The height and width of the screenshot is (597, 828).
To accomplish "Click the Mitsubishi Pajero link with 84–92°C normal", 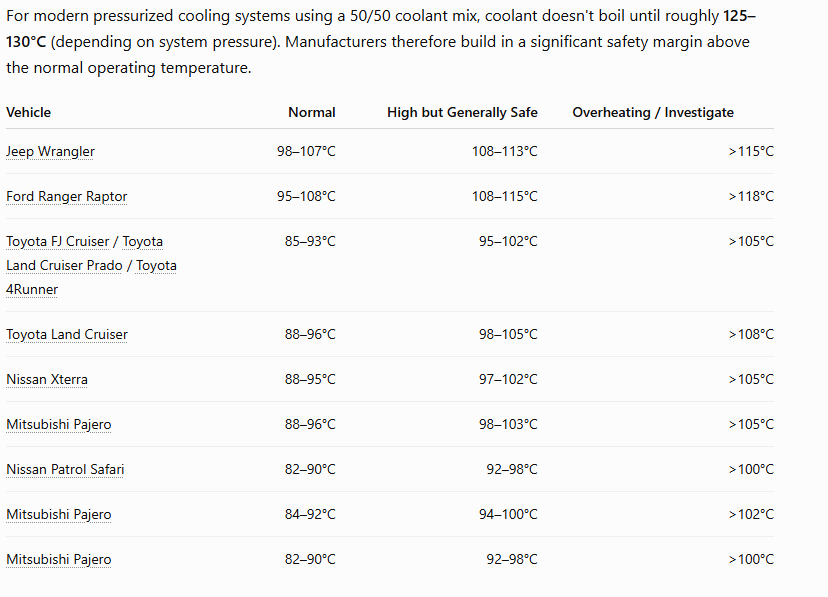I will tap(59, 514).
